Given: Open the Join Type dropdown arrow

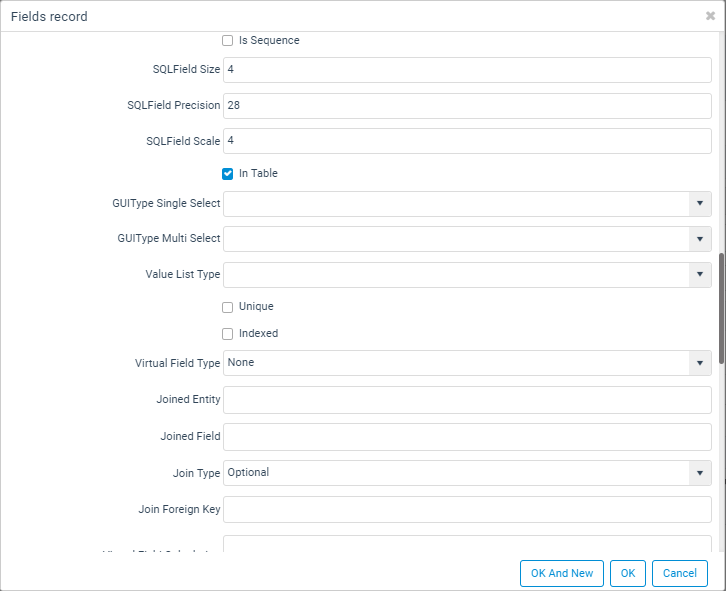Looking at the screenshot, I should click(700, 473).
